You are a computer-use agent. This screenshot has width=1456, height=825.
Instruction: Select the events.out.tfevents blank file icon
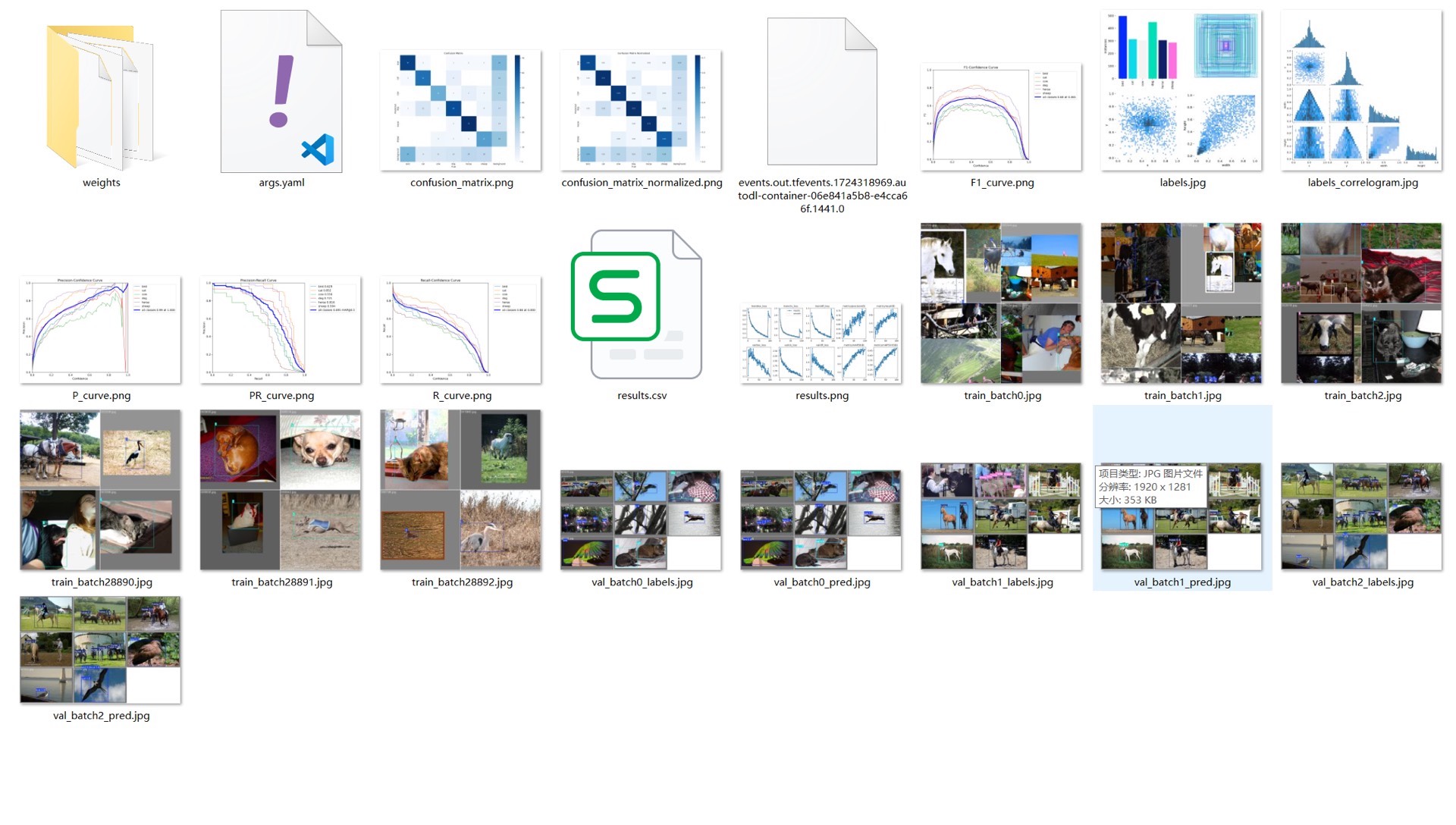click(822, 92)
